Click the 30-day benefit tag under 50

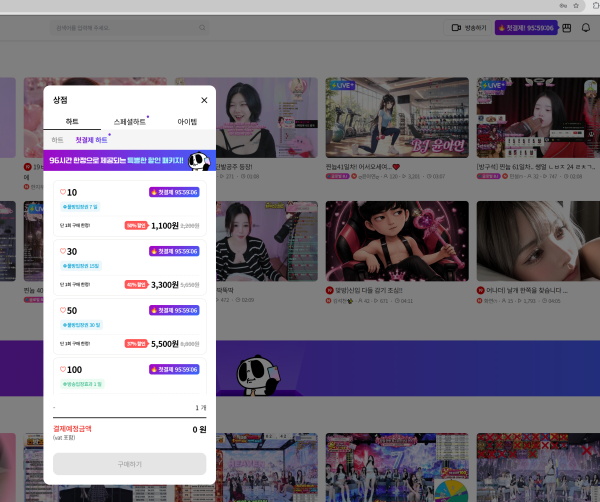81,325
